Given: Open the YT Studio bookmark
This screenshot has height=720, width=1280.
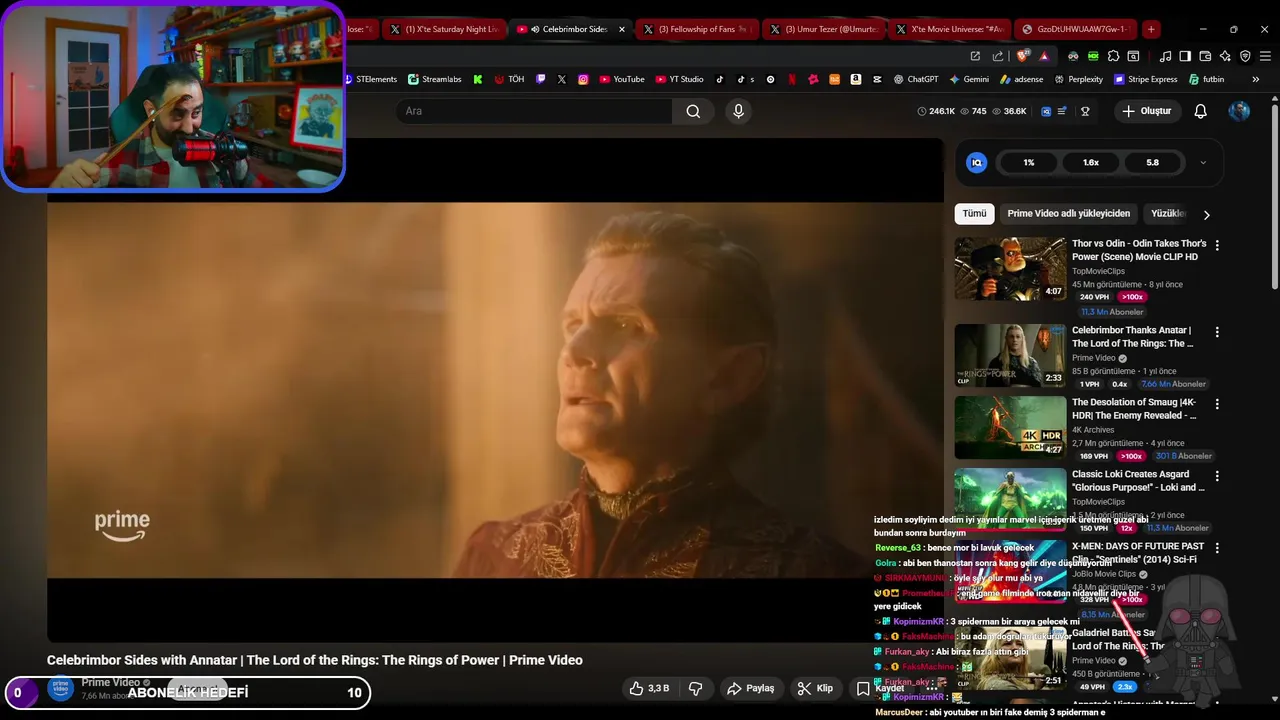Looking at the screenshot, I should point(679,79).
